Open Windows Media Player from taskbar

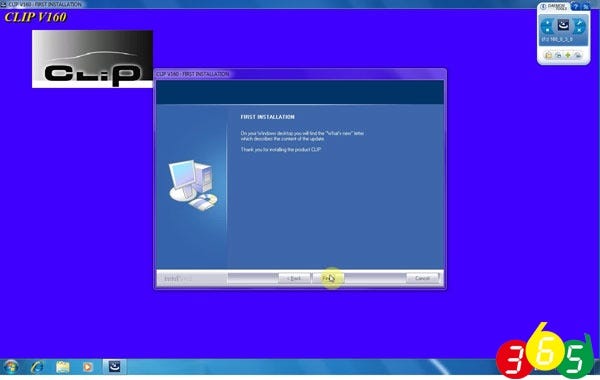[87, 367]
